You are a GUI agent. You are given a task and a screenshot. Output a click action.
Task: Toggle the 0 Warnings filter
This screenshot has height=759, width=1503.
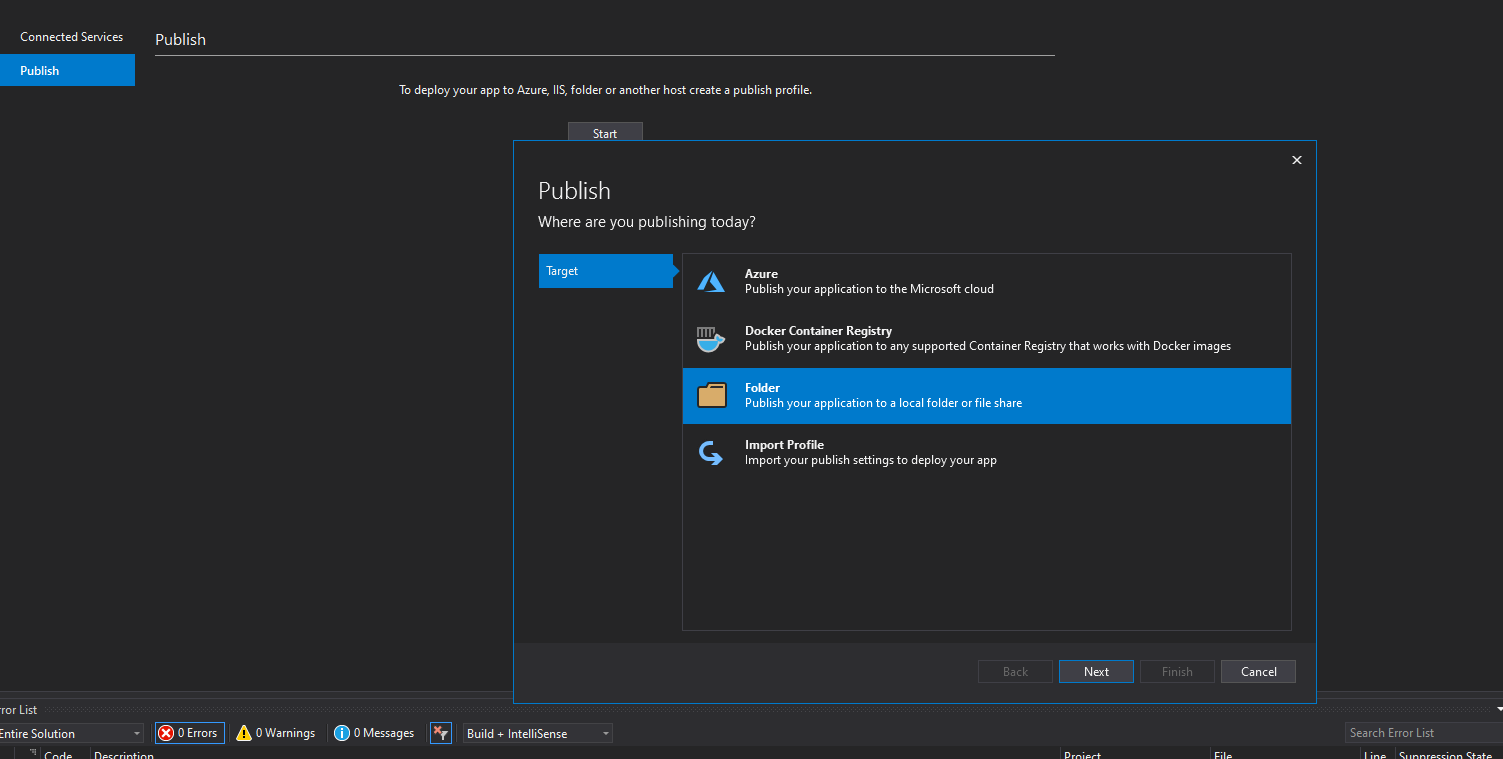276,733
